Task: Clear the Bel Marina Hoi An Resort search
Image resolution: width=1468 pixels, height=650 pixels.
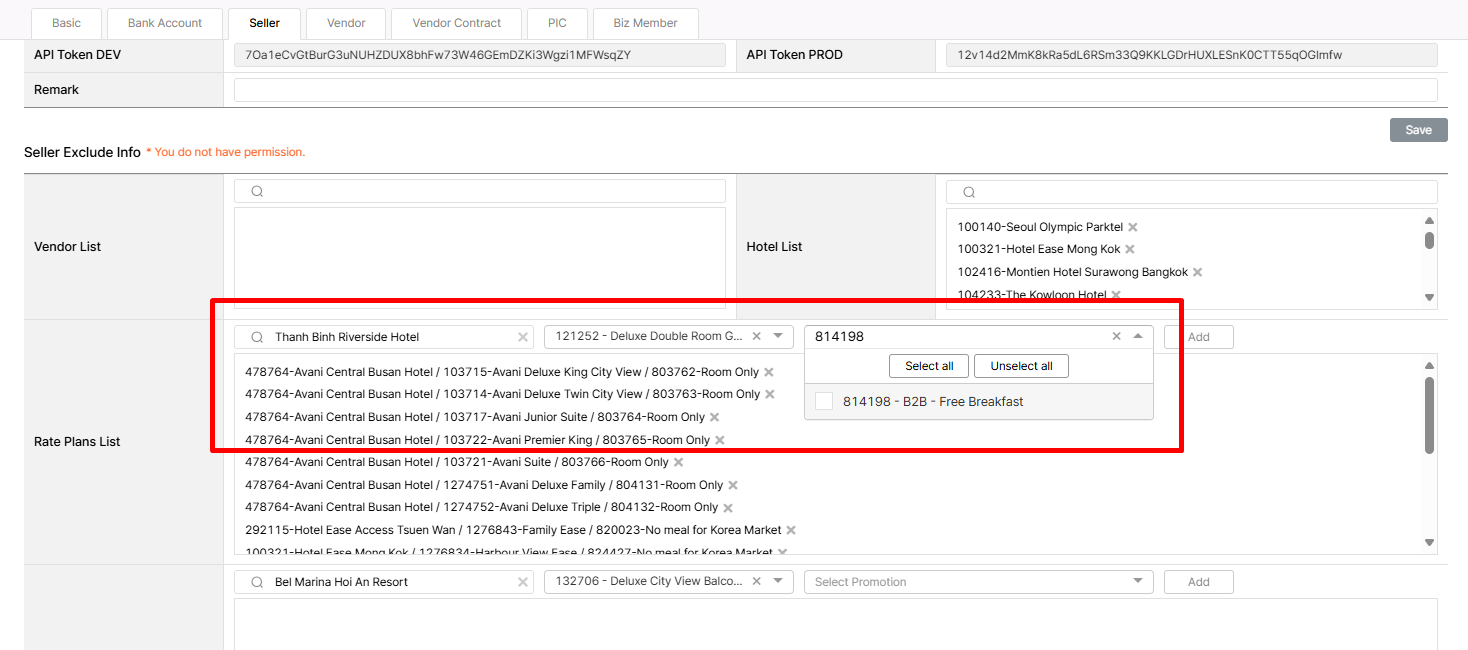Action: [522, 582]
